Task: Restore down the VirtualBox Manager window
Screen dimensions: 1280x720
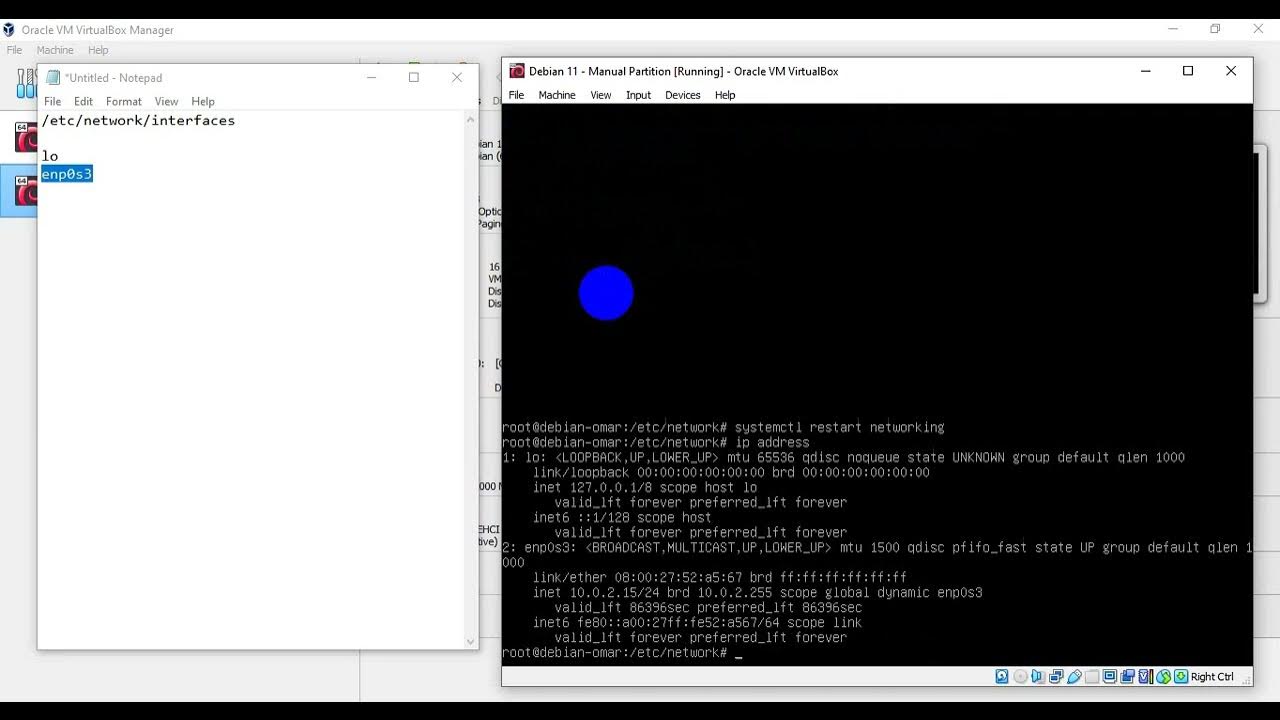Action: tap(1215, 29)
